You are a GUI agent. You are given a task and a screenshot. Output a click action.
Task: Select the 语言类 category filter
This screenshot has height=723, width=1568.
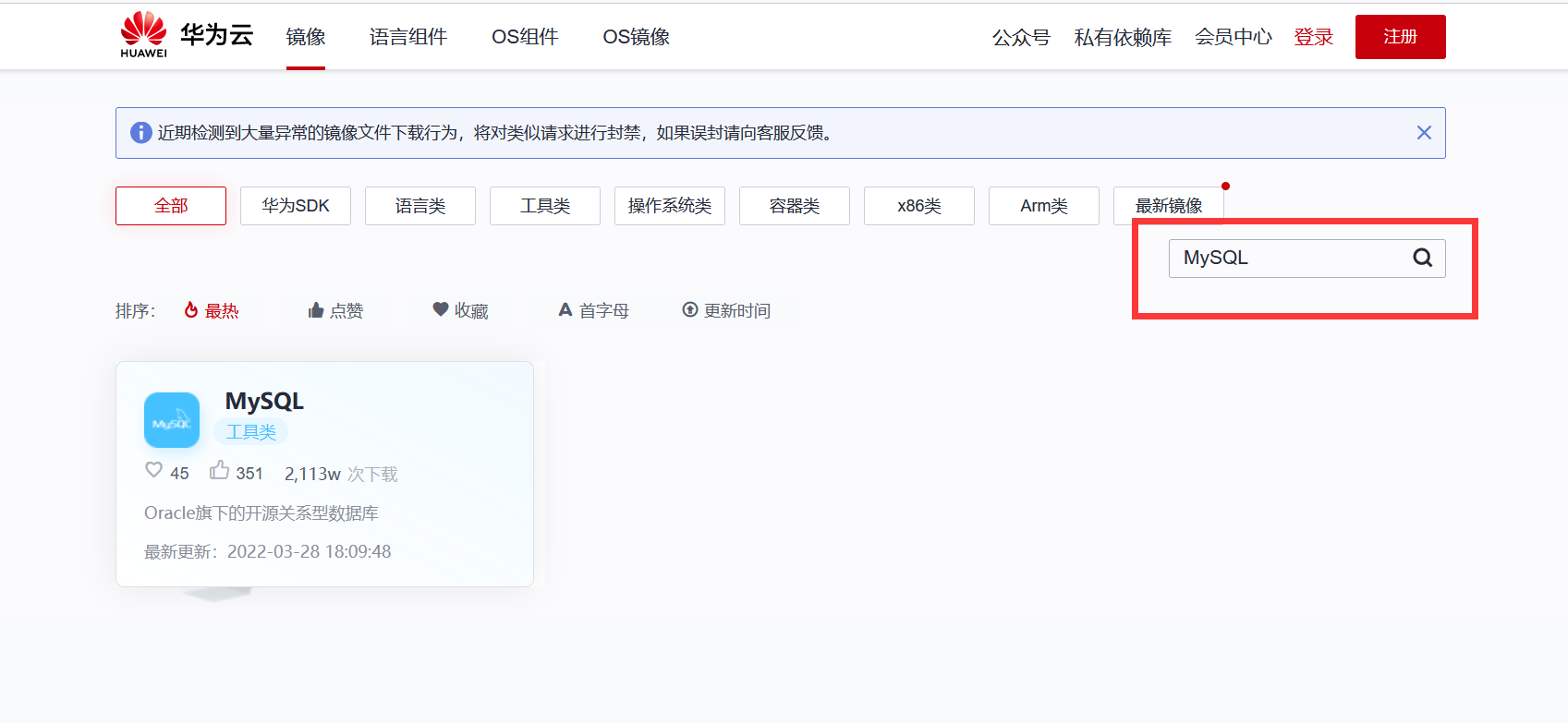pos(420,206)
